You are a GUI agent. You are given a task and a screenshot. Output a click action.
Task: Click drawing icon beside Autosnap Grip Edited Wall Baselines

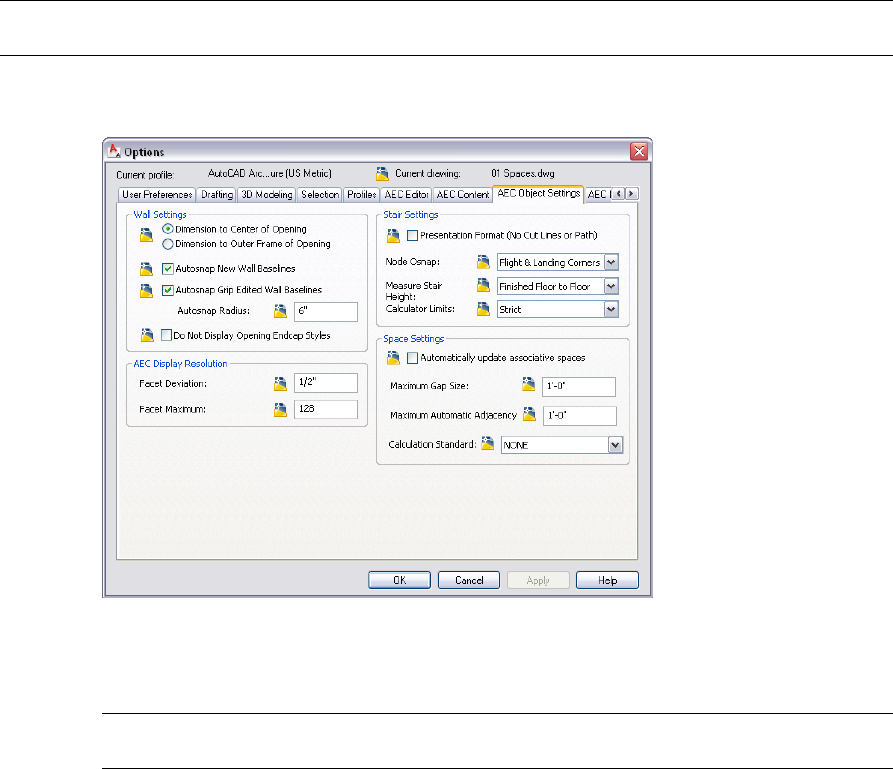pyautogui.click(x=146, y=291)
